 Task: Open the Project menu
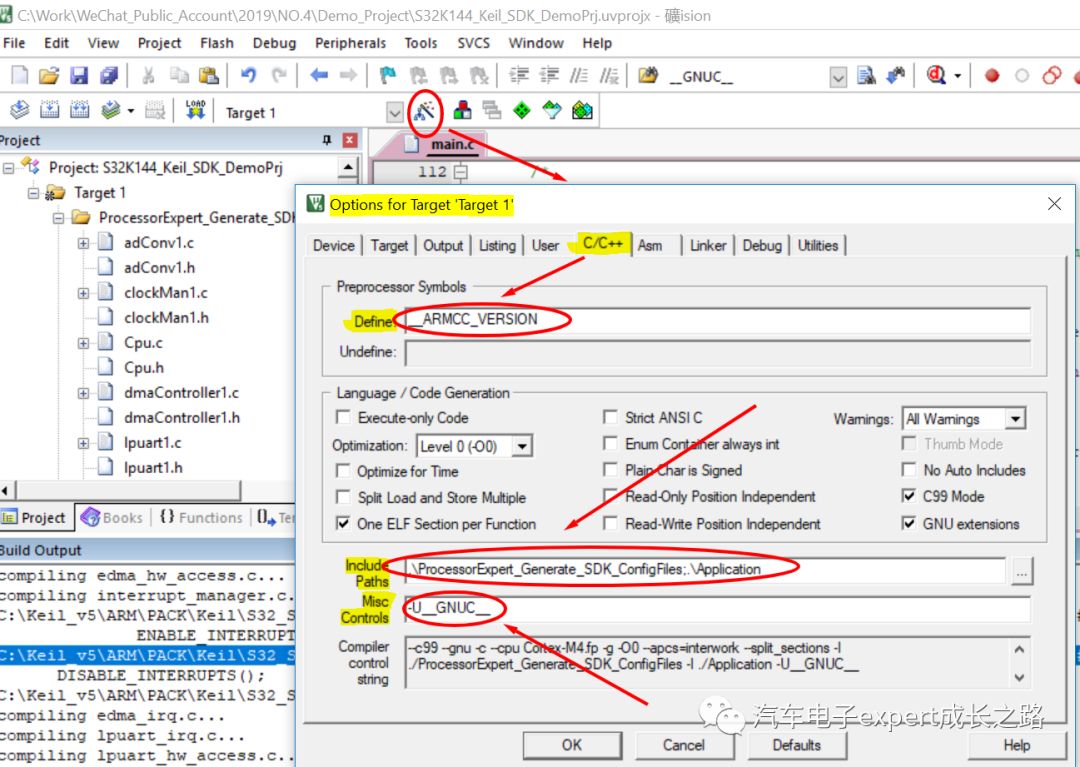[159, 43]
